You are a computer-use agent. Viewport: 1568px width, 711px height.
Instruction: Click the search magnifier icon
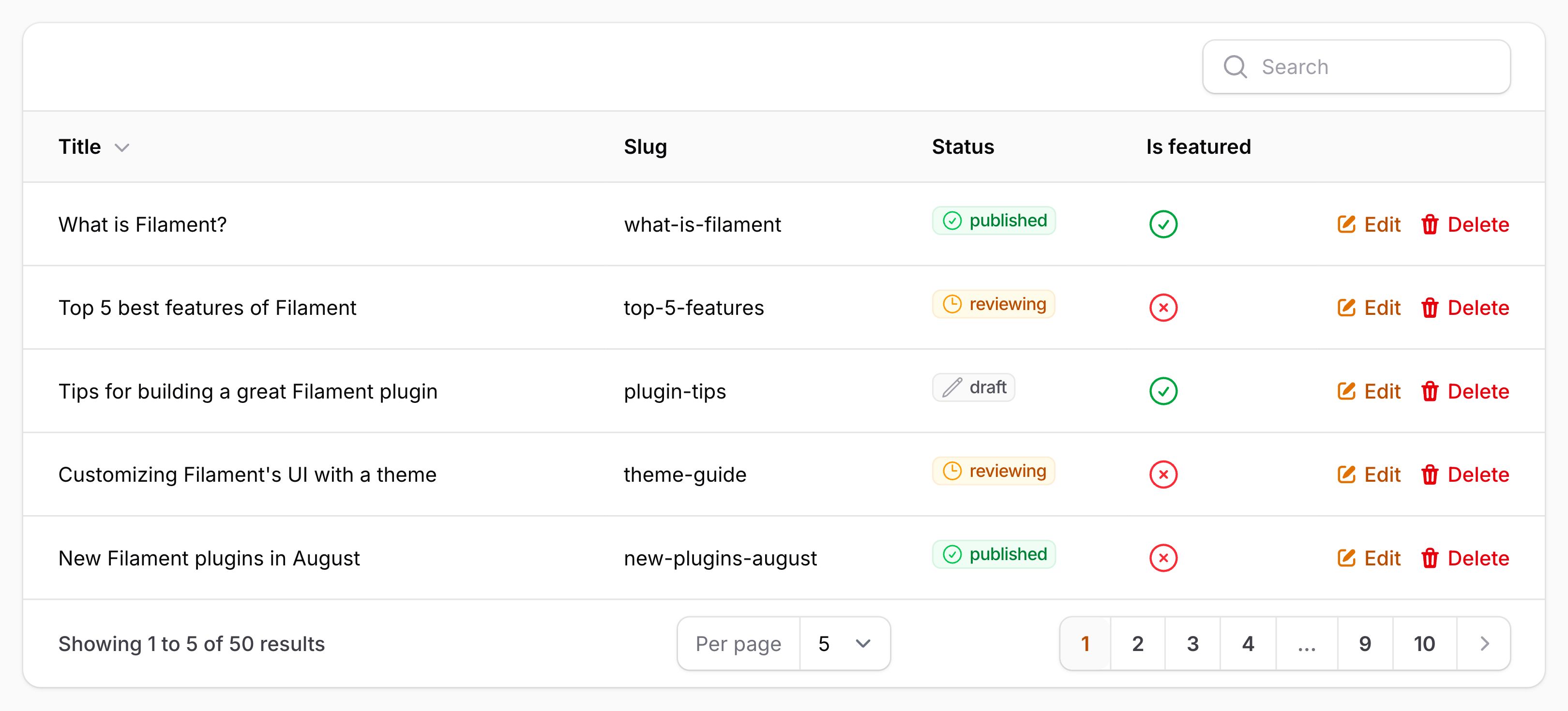tap(1235, 67)
